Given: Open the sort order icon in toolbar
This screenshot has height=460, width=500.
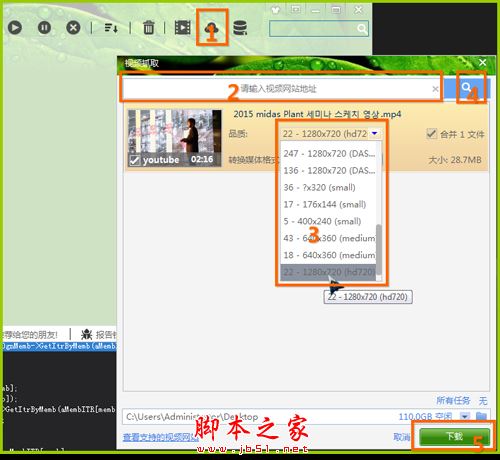Looking at the screenshot, I should [x=111, y=28].
